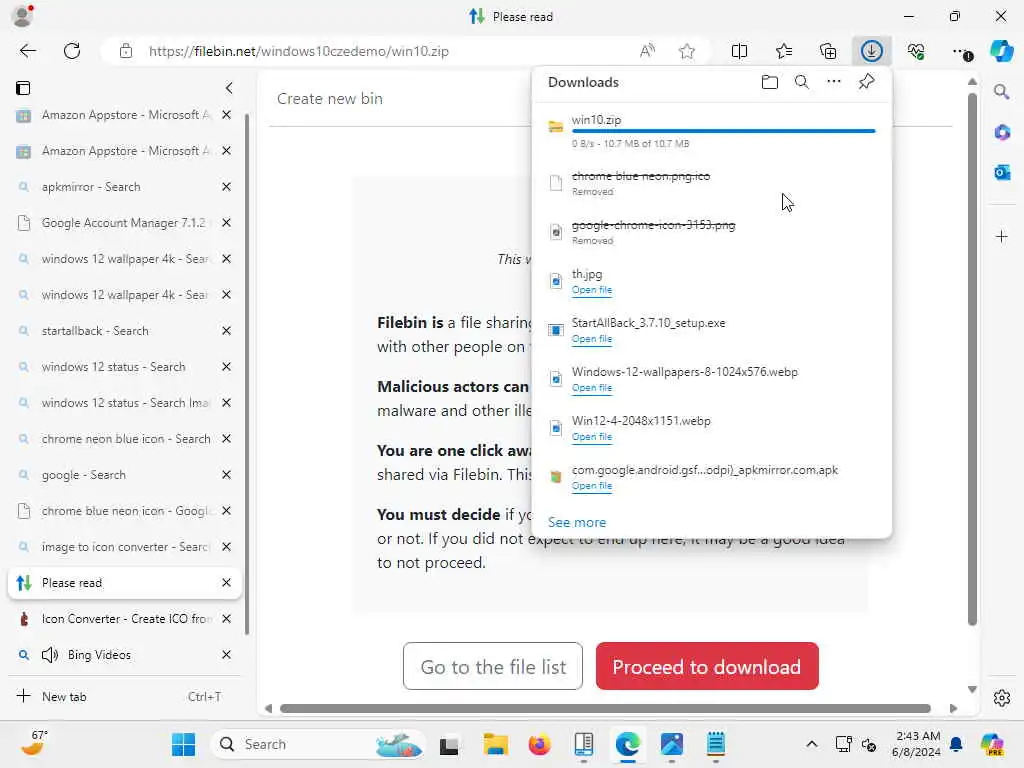The image size is (1024, 768).
Task: Select win10.zip download entry
Action: pyautogui.click(x=712, y=130)
